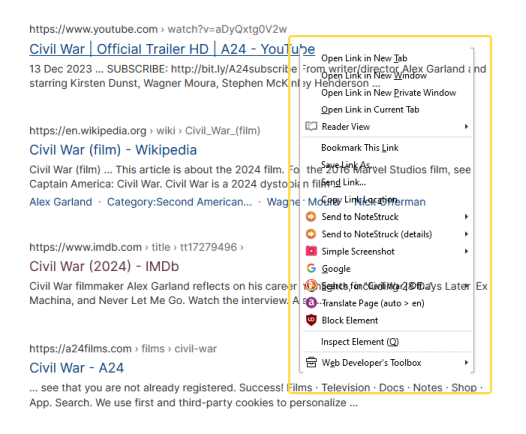526x434 pixels.
Task: Expand Send to NoteStruck (details) arrow
Action: coord(466,234)
